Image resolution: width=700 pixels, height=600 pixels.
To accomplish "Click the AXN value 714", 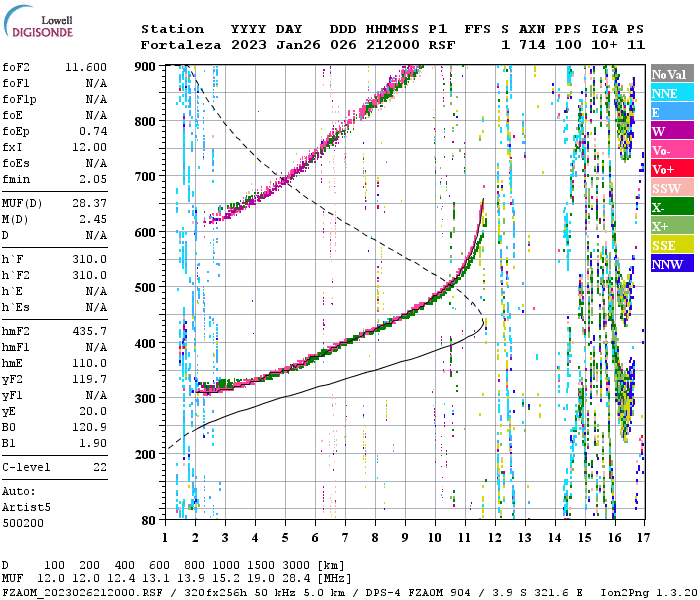I will tap(532, 45).
